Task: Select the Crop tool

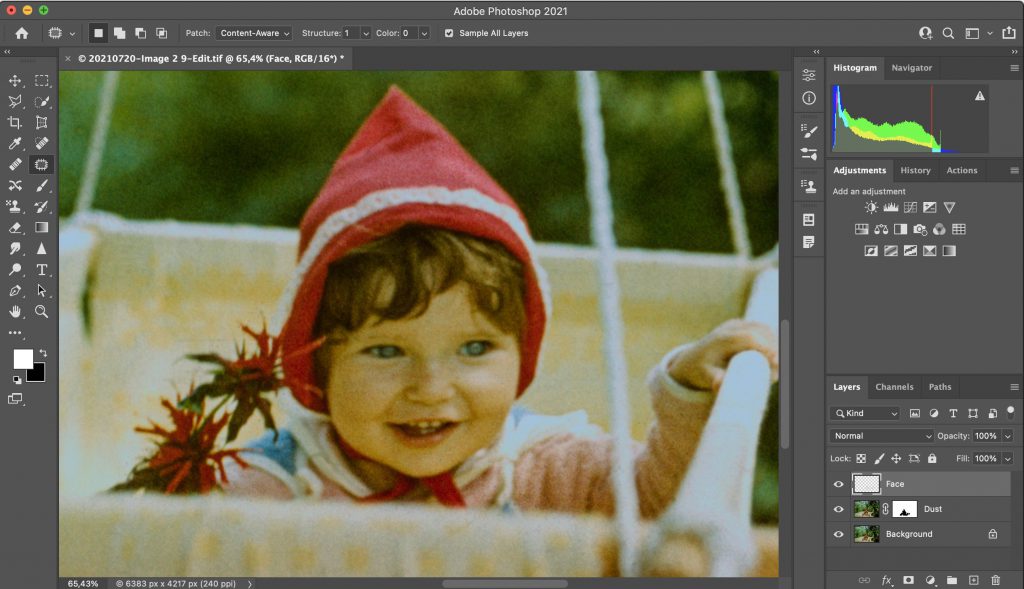Action: pos(15,123)
